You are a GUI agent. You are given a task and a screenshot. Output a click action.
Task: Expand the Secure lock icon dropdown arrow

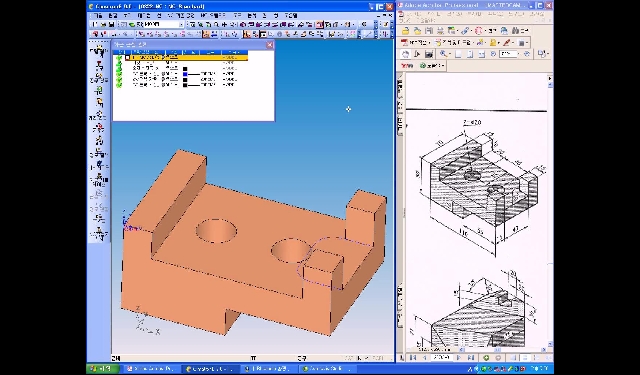(499, 42)
